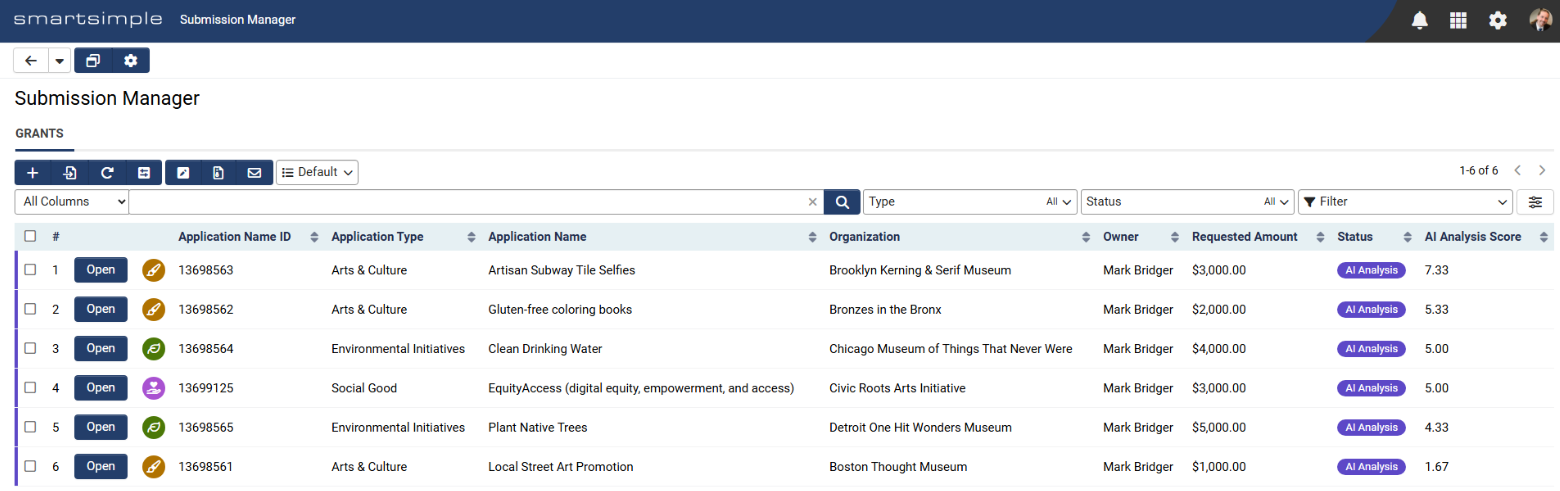This screenshot has height=491, width=1560.
Task: Check the EquityAccess row checkbox
Action: coord(30,388)
